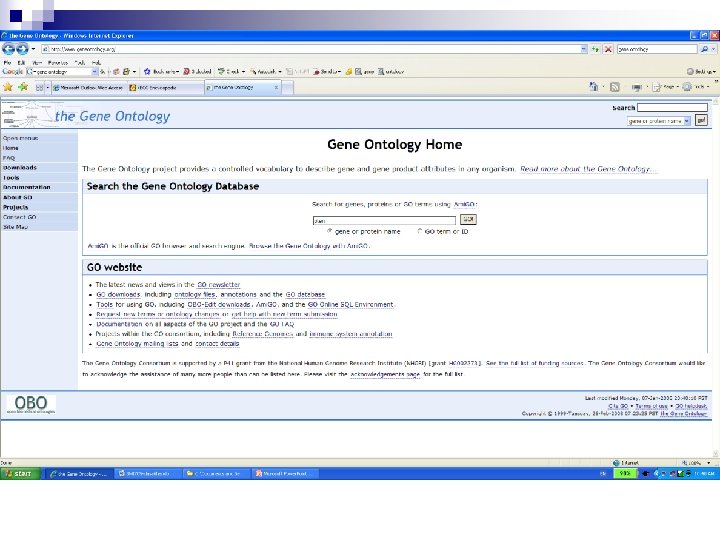This screenshot has height=540, width=720.
Task: Open the GO newsletter link
Action: 218,285
